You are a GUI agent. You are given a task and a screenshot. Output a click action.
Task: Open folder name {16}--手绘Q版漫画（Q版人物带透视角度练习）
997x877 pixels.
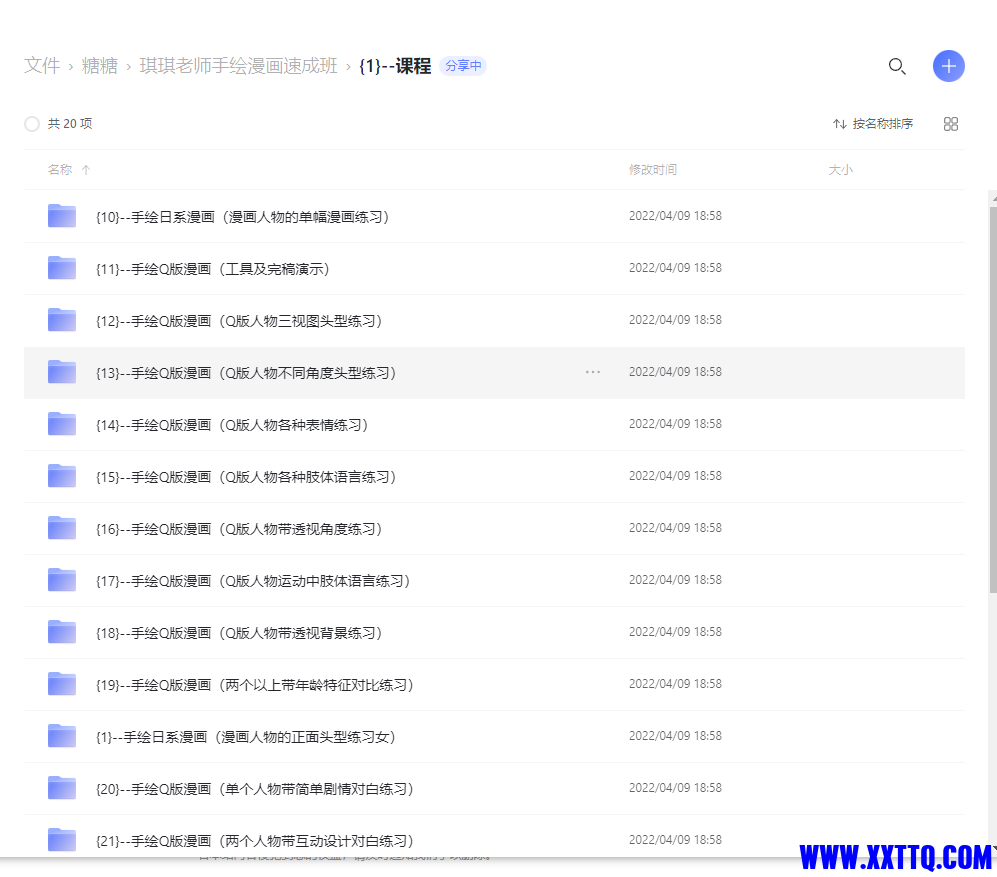239,529
